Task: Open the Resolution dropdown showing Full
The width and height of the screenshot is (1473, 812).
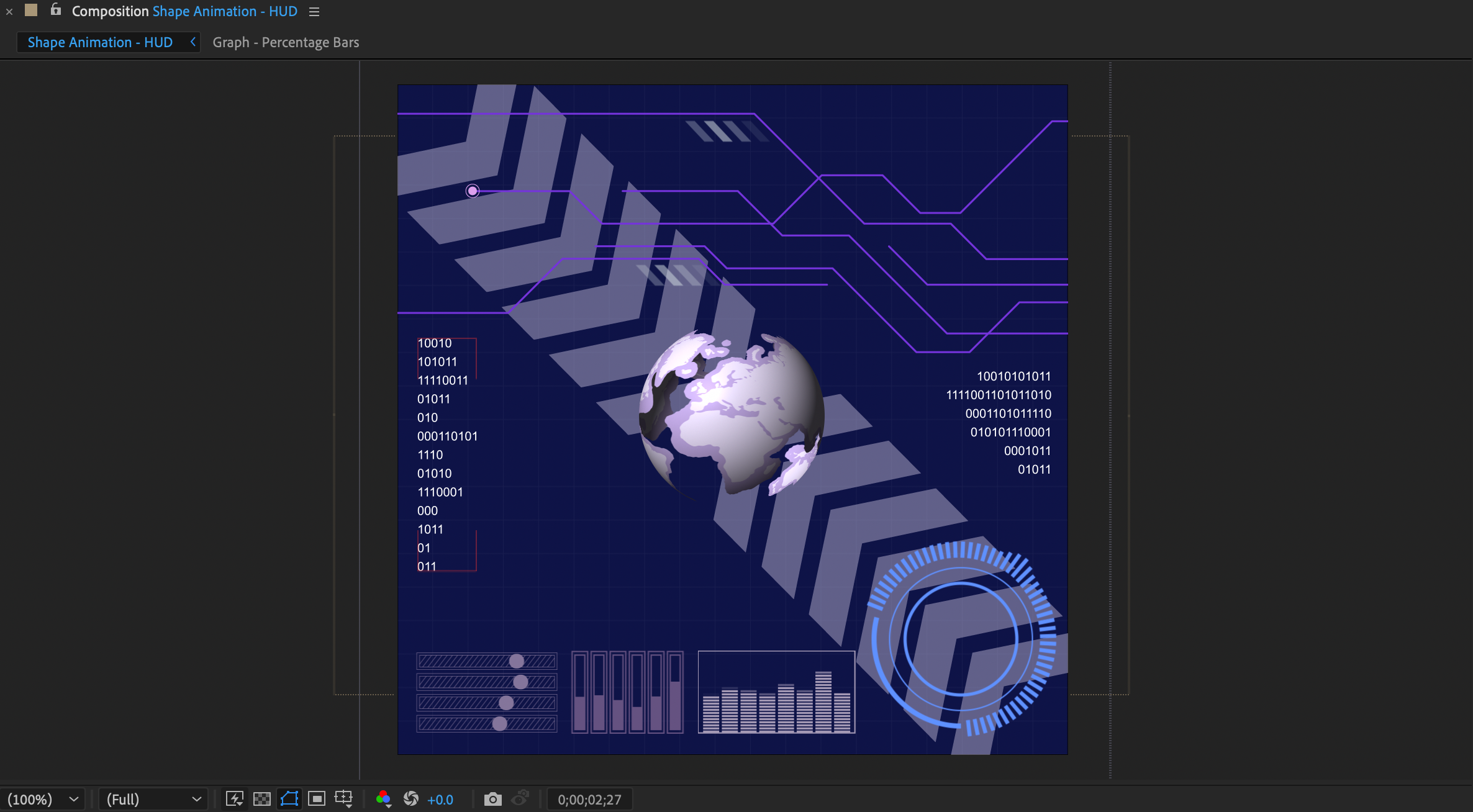Action: [152, 799]
